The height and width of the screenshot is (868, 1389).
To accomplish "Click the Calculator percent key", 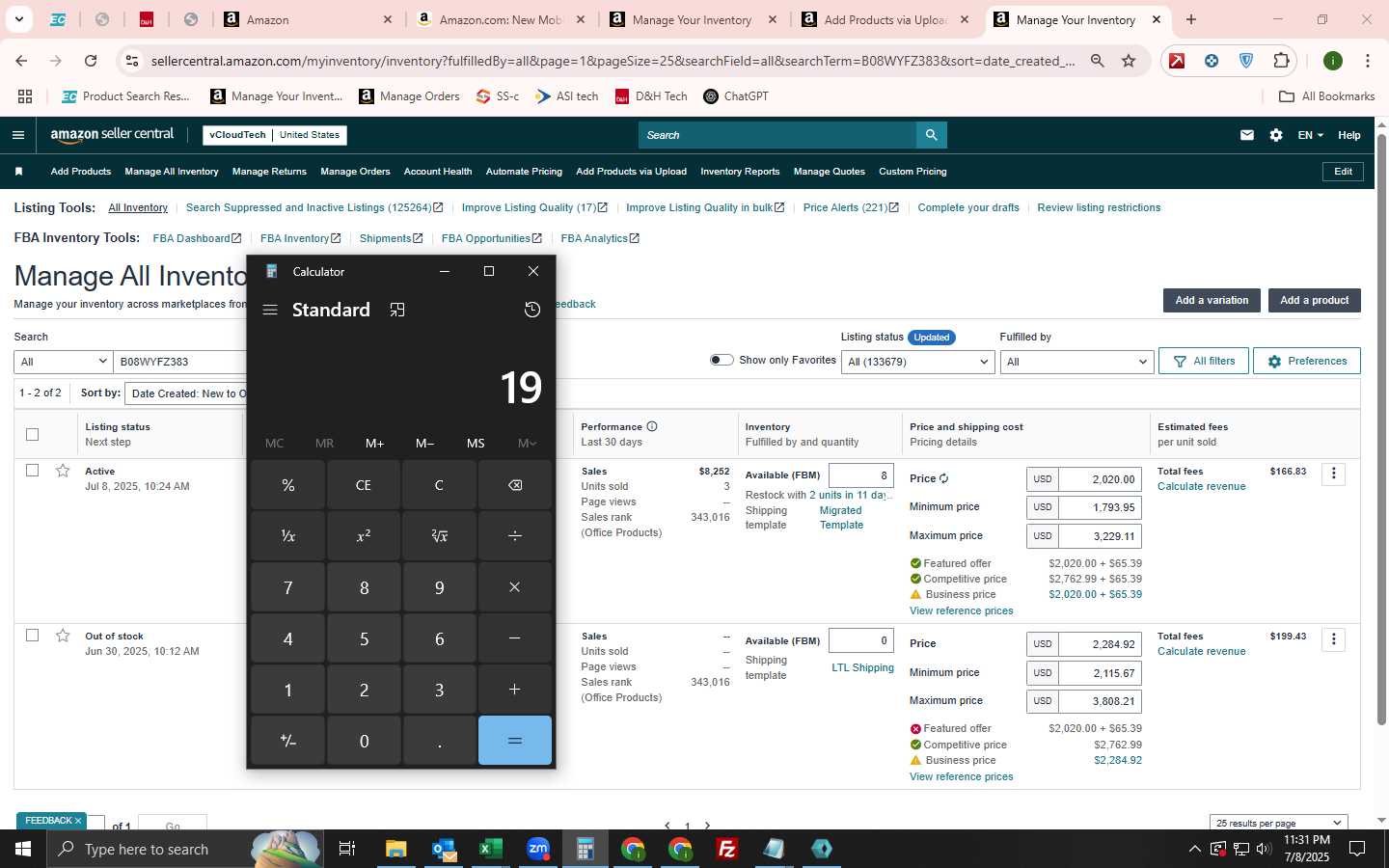I will [287, 485].
